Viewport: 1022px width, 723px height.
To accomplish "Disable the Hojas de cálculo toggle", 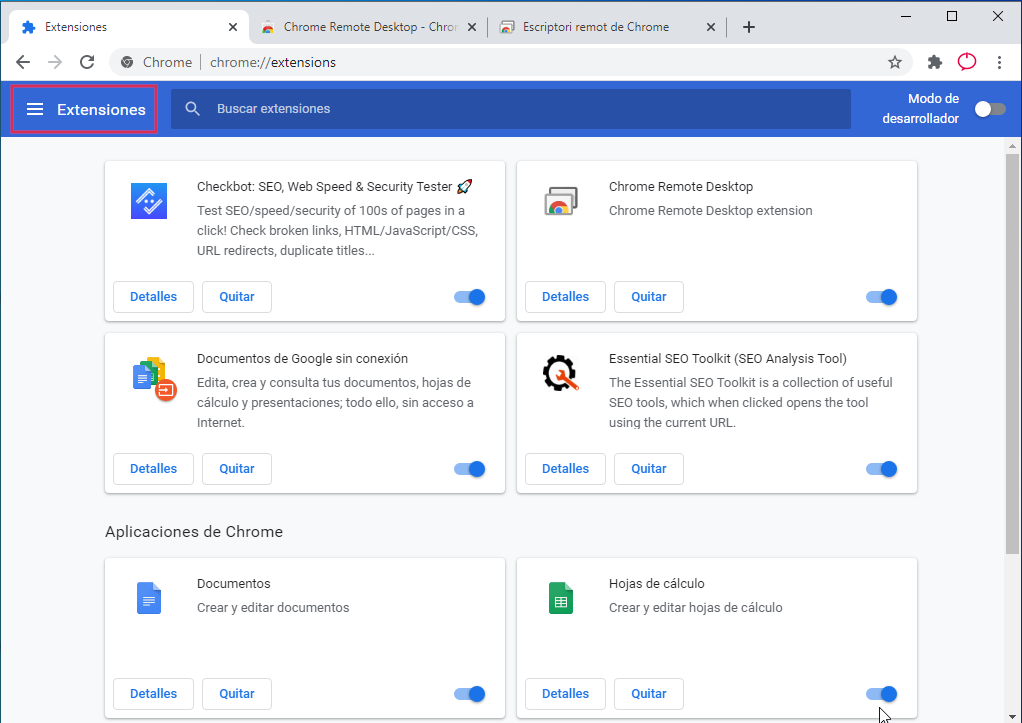I will (x=882, y=694).
